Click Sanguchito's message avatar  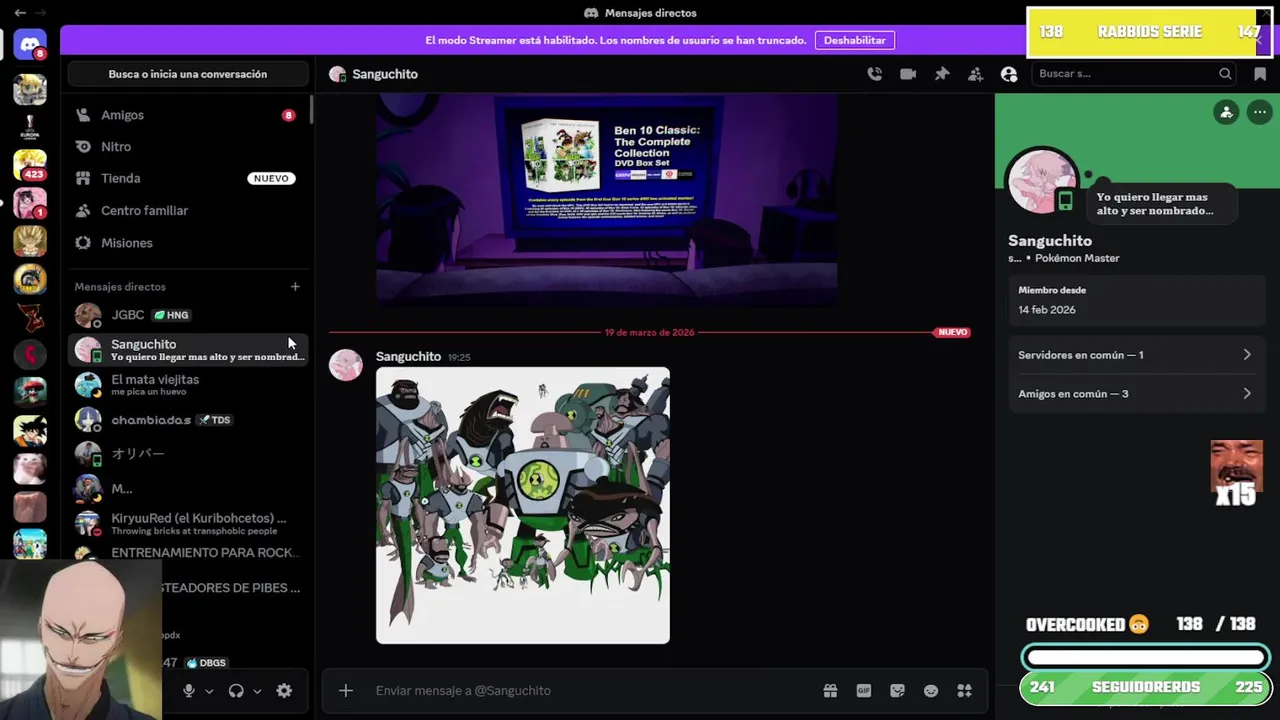tap(346, 365)
